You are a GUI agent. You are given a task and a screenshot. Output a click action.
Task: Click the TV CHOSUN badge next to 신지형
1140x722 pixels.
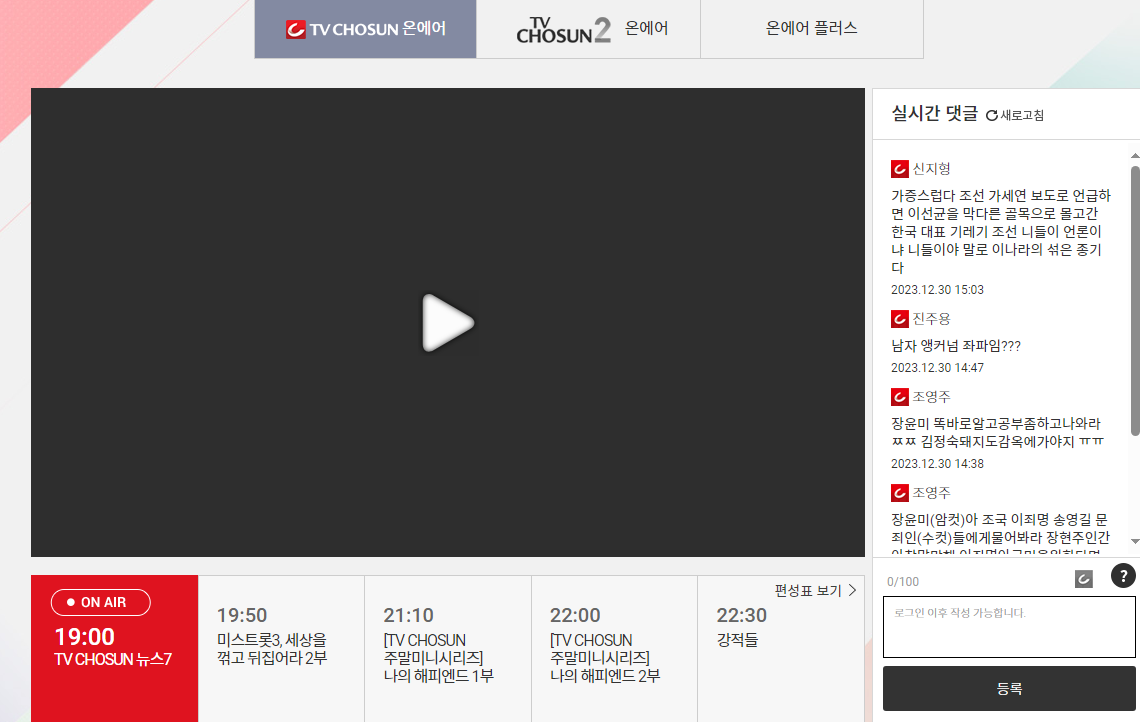899,168
